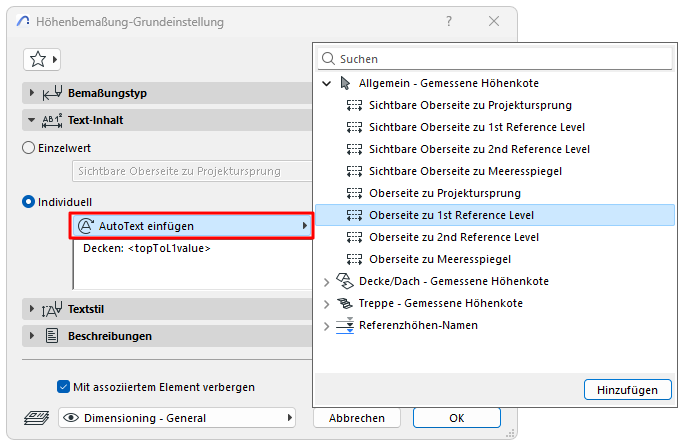Choose Sichtbare Oberseite zu Projektursprung in list
Viewport: 682px width, 446px height.
(x=495, y=105)
